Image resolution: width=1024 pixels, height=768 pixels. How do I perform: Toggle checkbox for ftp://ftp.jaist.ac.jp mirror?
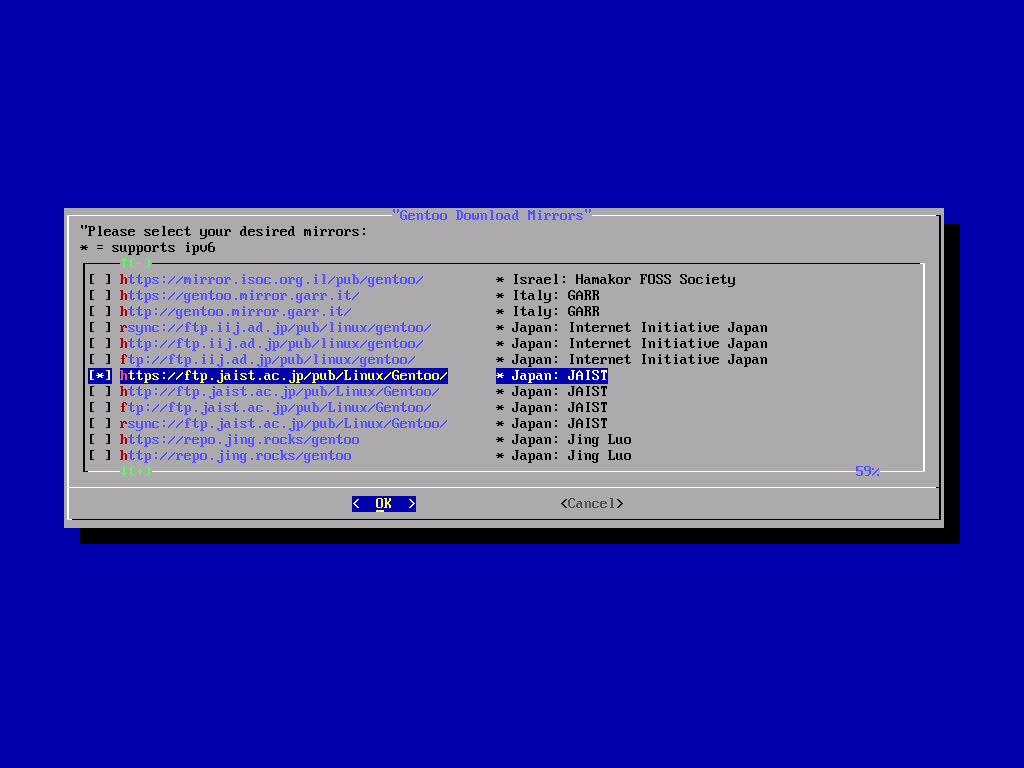(100, 408)
